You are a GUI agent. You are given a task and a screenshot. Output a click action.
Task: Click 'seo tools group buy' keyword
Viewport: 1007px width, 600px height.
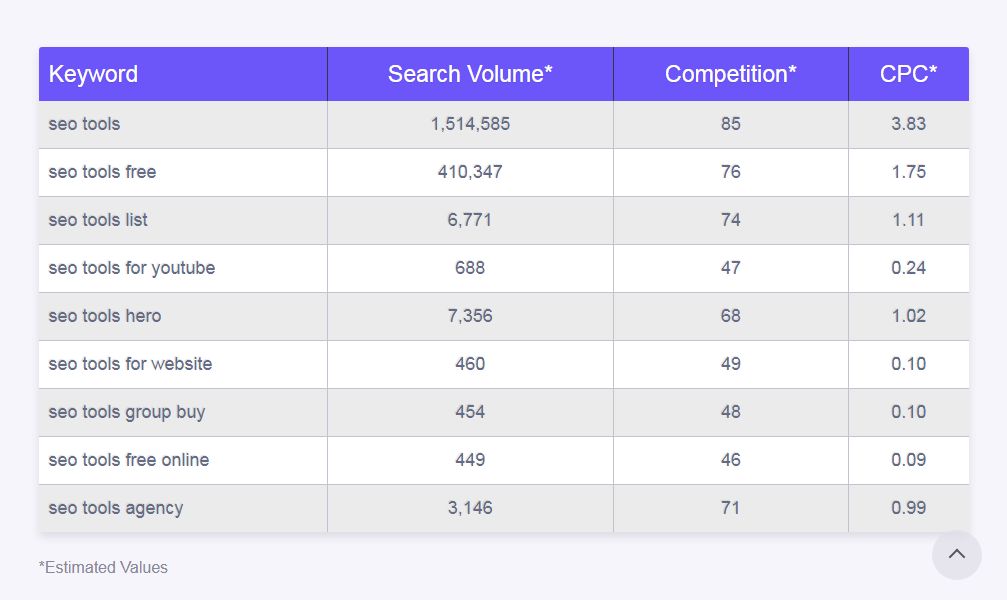(126, 412)
